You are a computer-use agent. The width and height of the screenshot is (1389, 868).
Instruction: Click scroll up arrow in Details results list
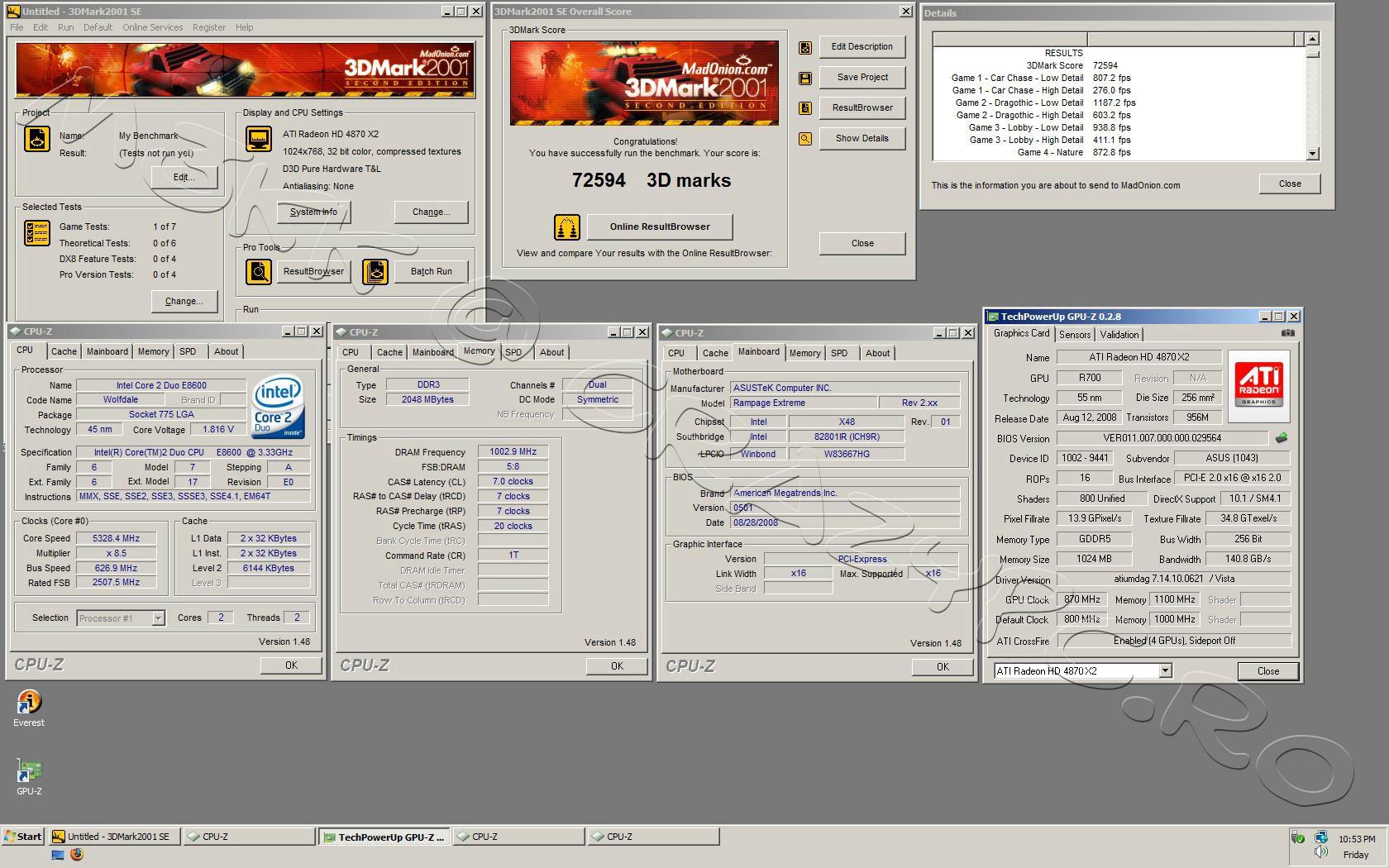click(1312, 39)
